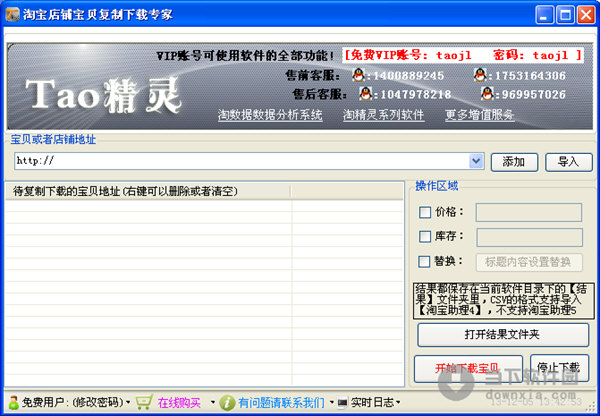
Task: Click the 免费用户: (修改密码) status item
Action: (72, 403)
